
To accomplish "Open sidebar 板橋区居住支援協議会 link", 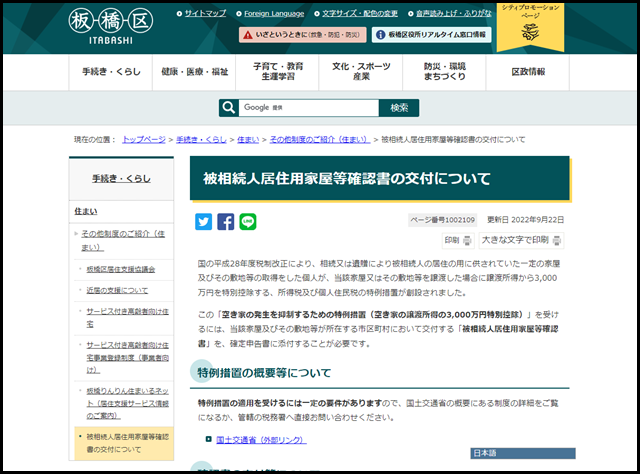I will 121,269.
